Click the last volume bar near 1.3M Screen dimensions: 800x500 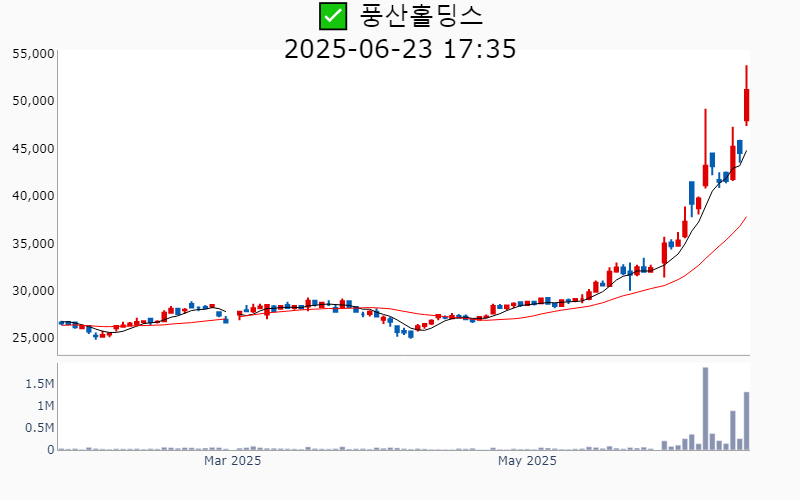pyautogui.click(x=746, y=421)
